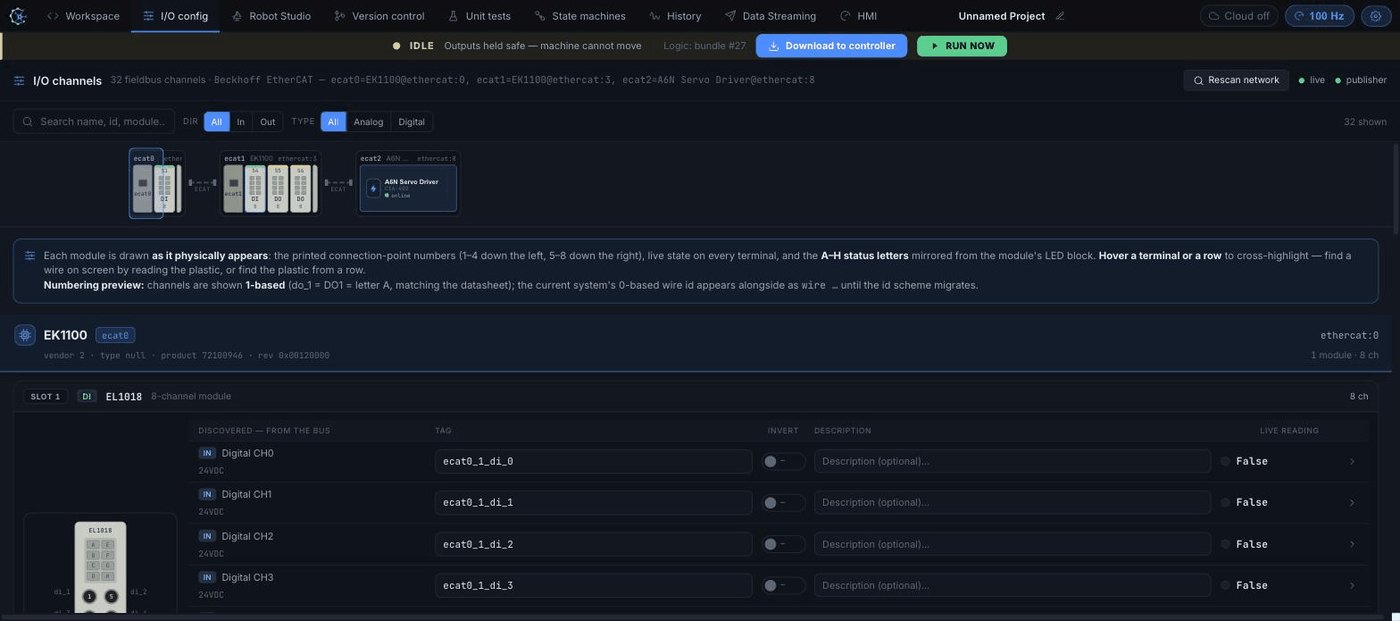
Task: Select DIR filter All
Action: click(216, 122)
